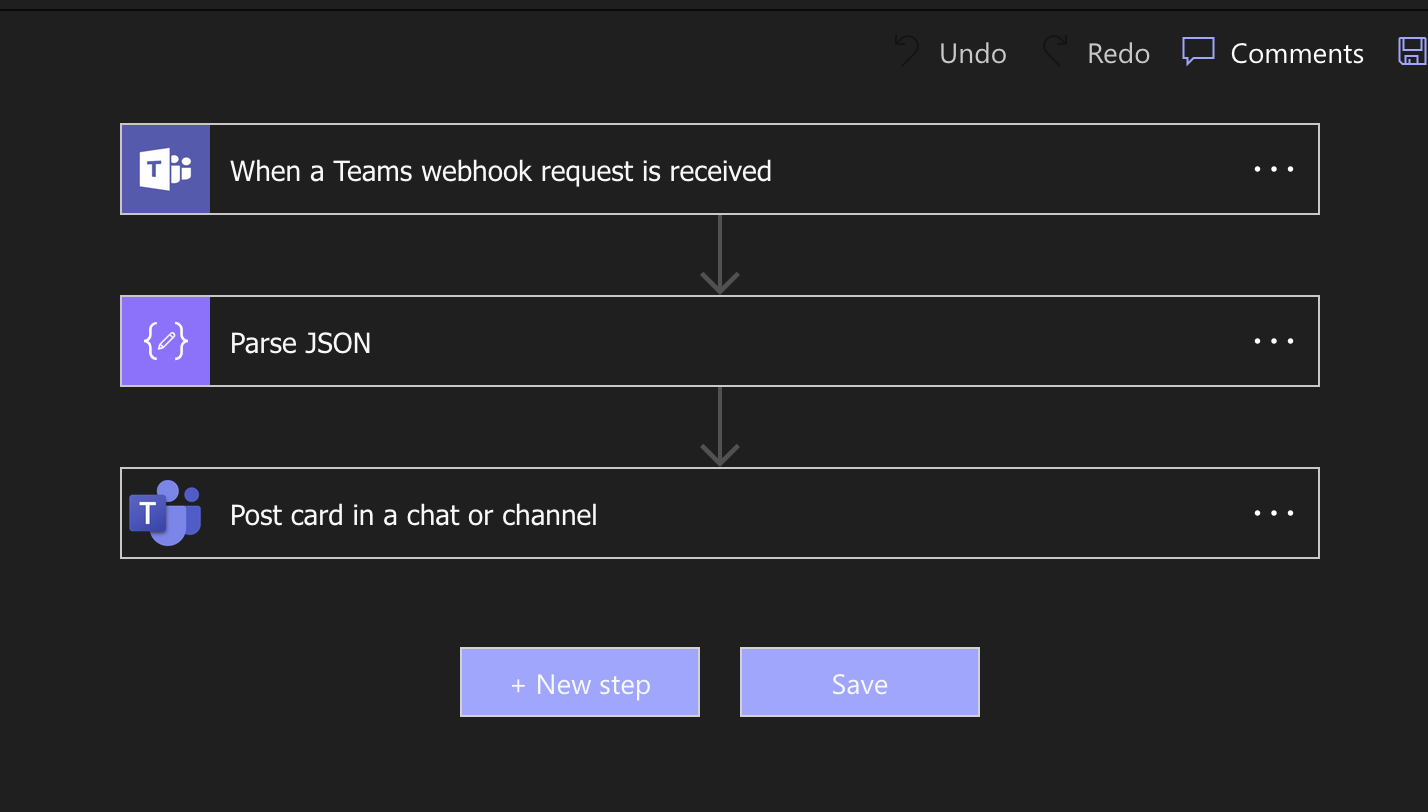This screenshot has height=812, width=1428.
Task: Click the Parse JSON curly-brace icon
Action: point(166,341)
